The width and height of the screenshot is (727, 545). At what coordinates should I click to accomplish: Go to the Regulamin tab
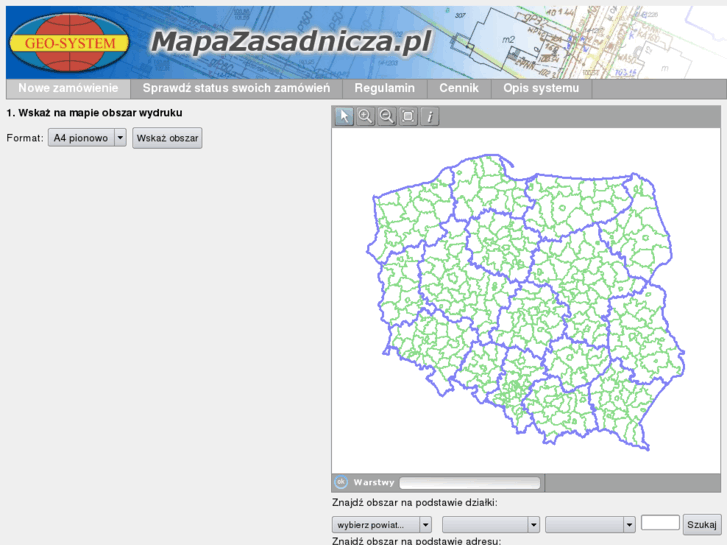(x=385, y=88)
